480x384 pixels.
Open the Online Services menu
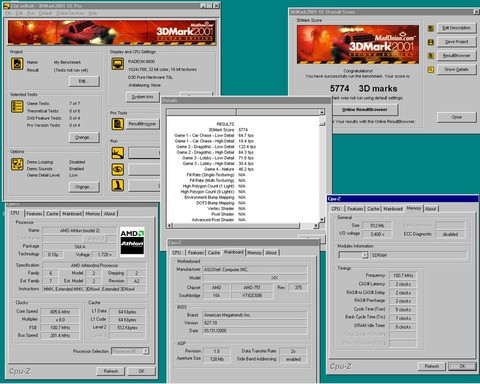(x=70, y=13)
